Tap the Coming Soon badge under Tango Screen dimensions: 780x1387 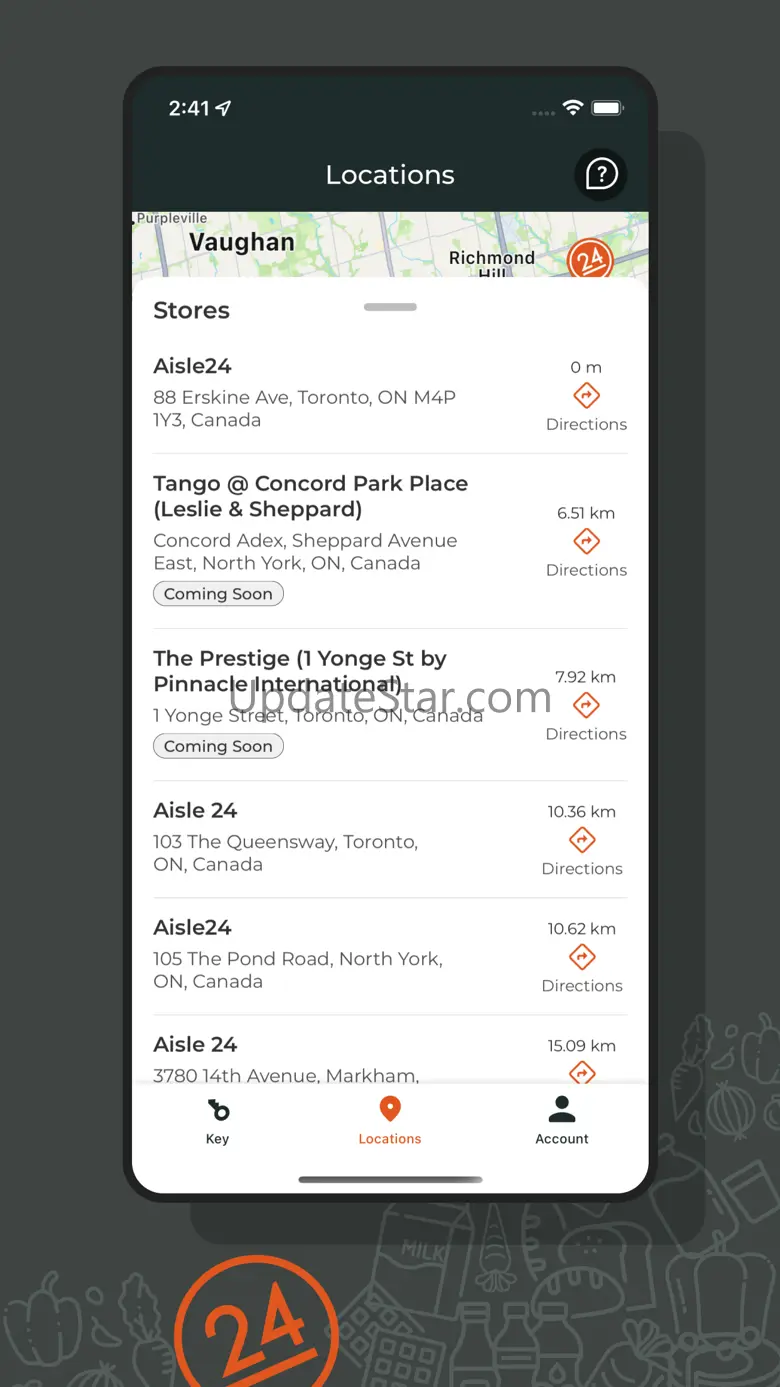[218, 594]
